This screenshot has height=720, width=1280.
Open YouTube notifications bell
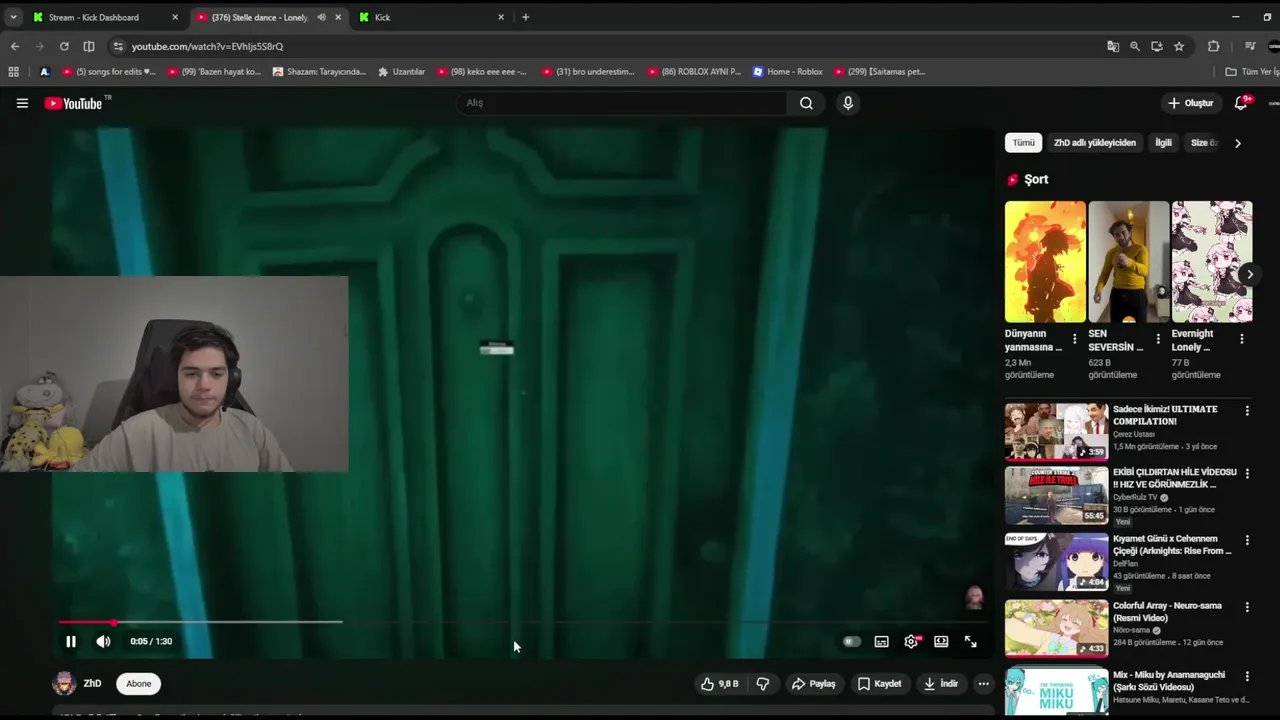pyautogui.click(x=1241, y=103)
